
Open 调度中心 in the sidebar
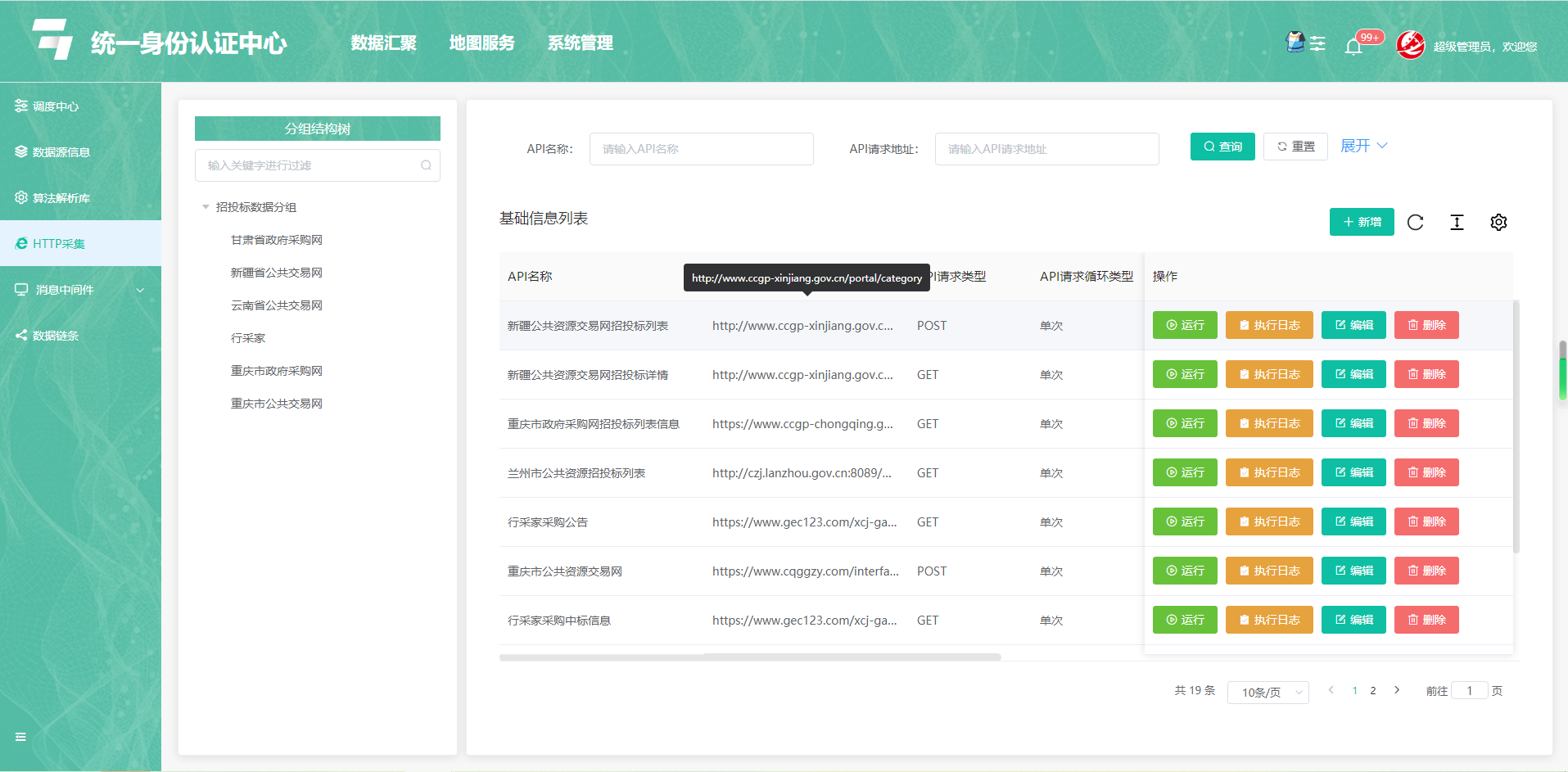(x=80, y=106)
